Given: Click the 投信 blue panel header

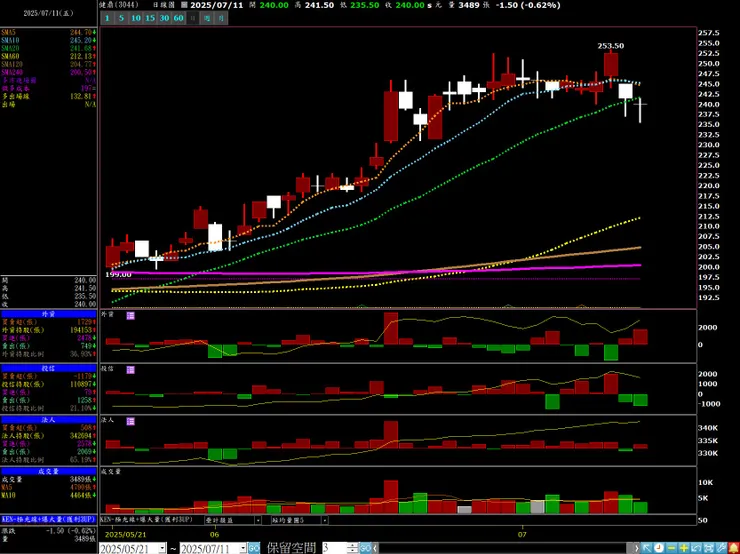Looking at the screenshot, I should [49, 368].
